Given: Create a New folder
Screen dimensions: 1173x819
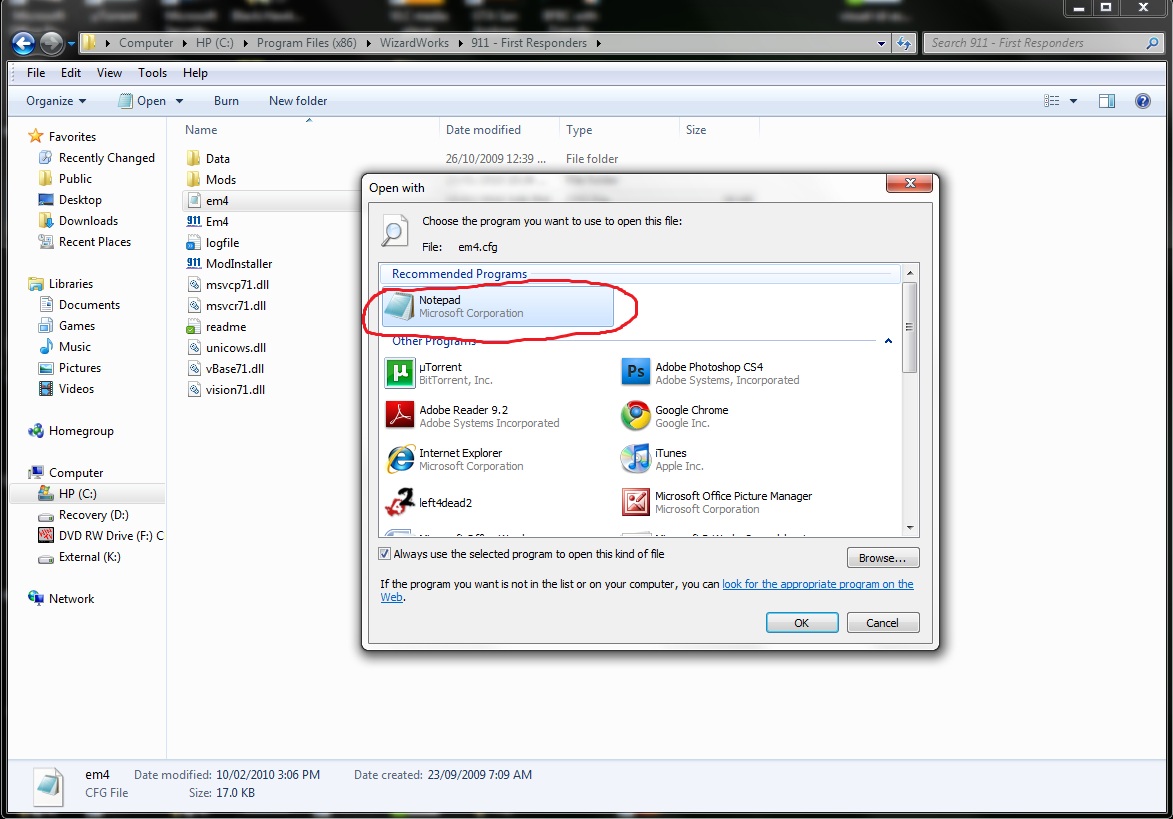Looking at the screenshot, I should (298, 101).
